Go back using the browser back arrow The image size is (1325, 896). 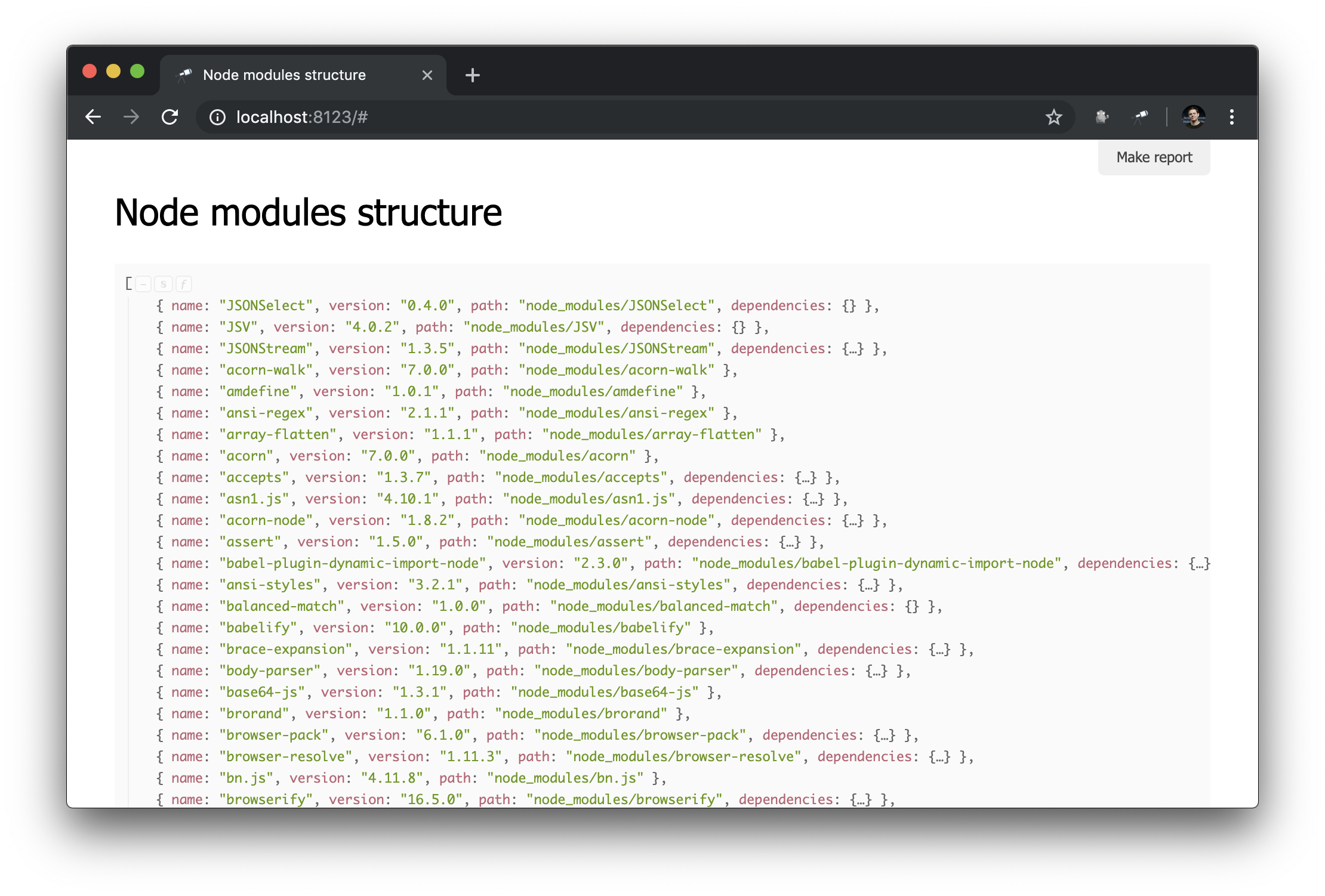coord(93,117)
